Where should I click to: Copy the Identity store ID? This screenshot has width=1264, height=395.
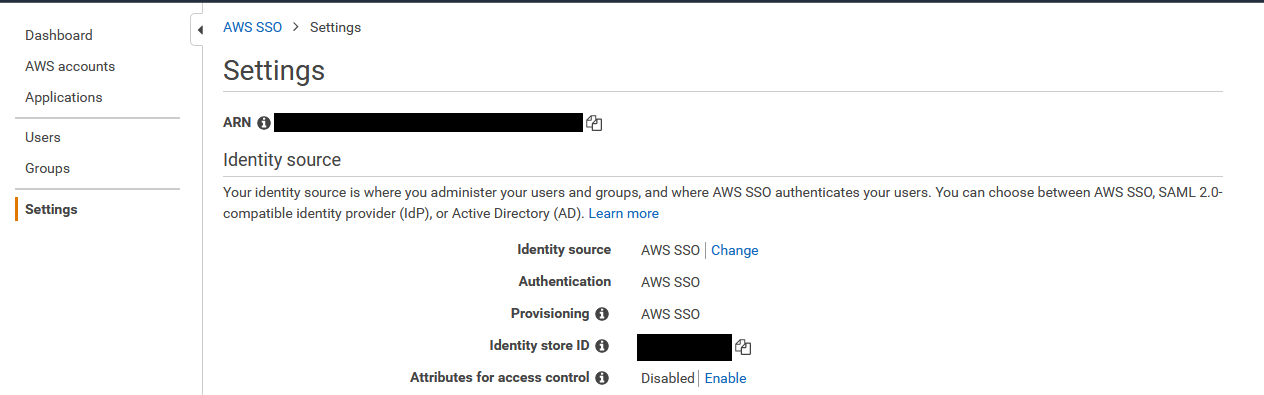(742, 347)
